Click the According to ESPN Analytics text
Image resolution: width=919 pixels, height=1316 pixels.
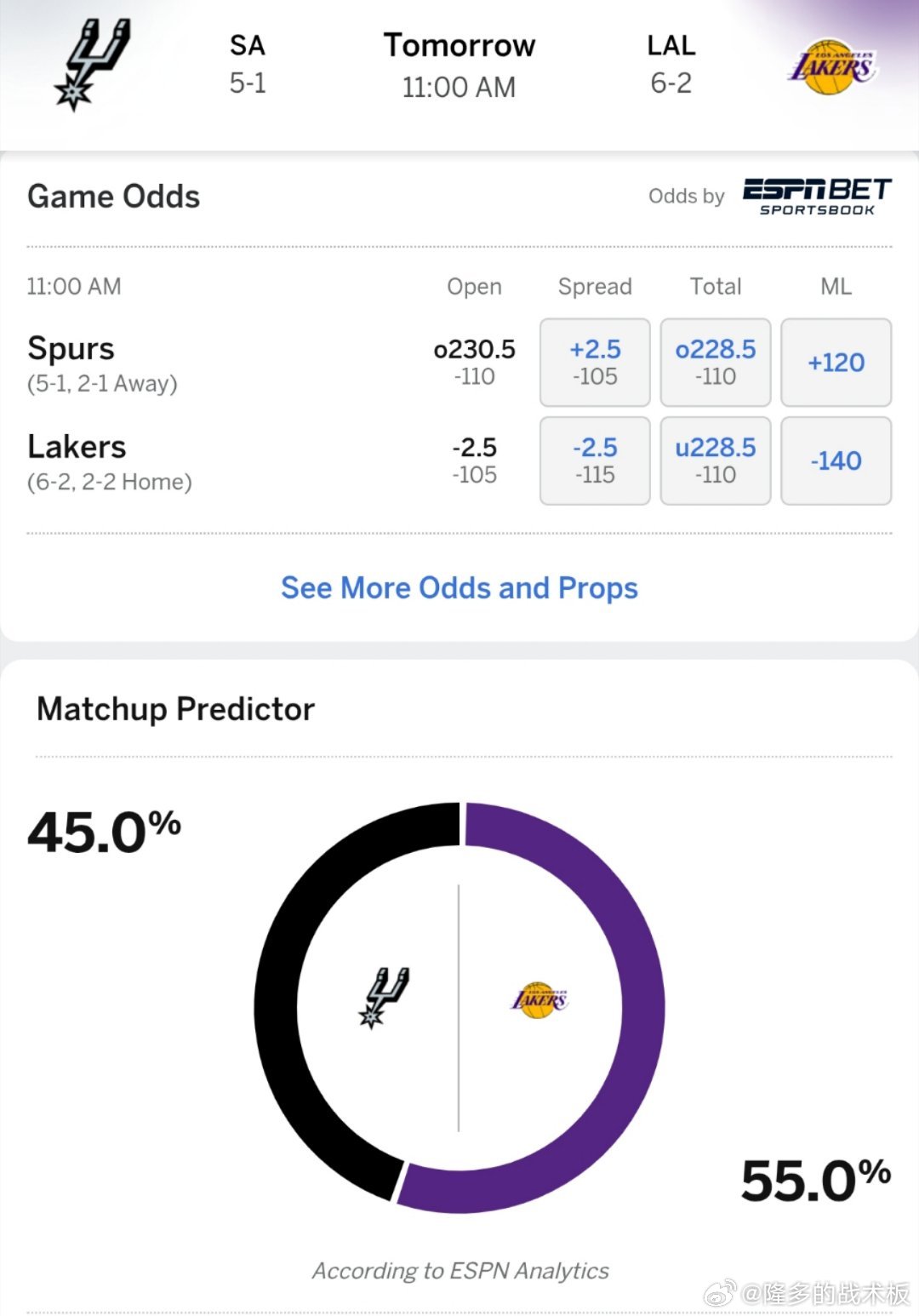coord(459,1270)
